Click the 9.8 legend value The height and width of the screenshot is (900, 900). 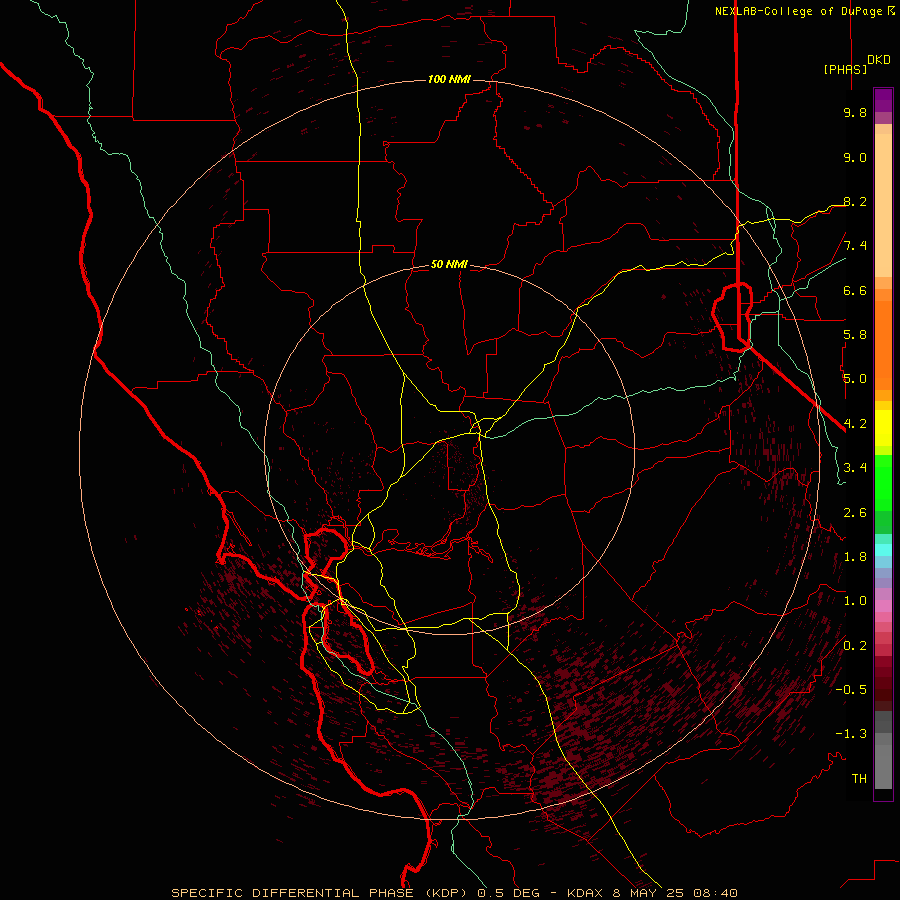[855, 112]
